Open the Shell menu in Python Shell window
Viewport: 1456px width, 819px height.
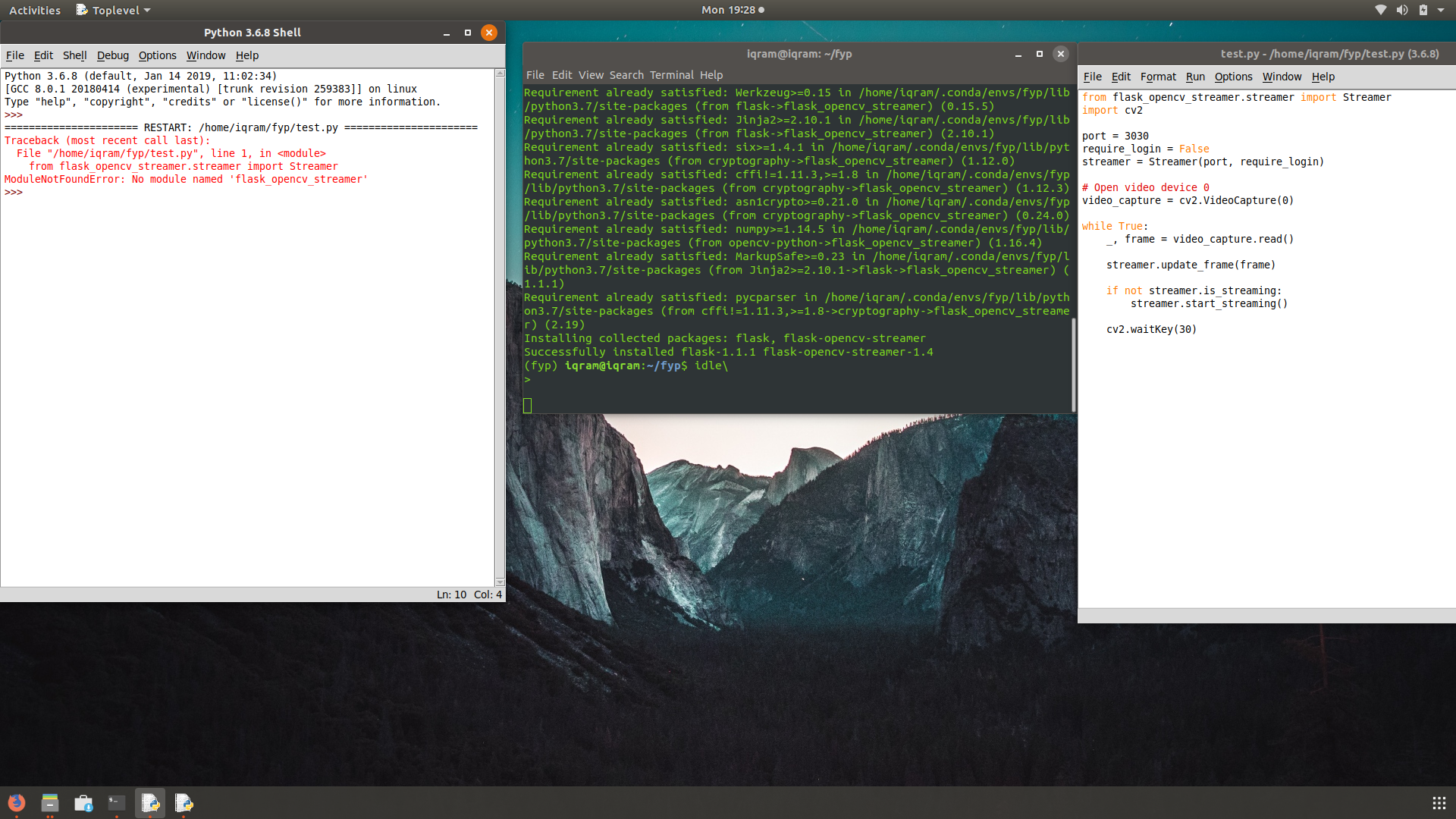pos(74,55)
